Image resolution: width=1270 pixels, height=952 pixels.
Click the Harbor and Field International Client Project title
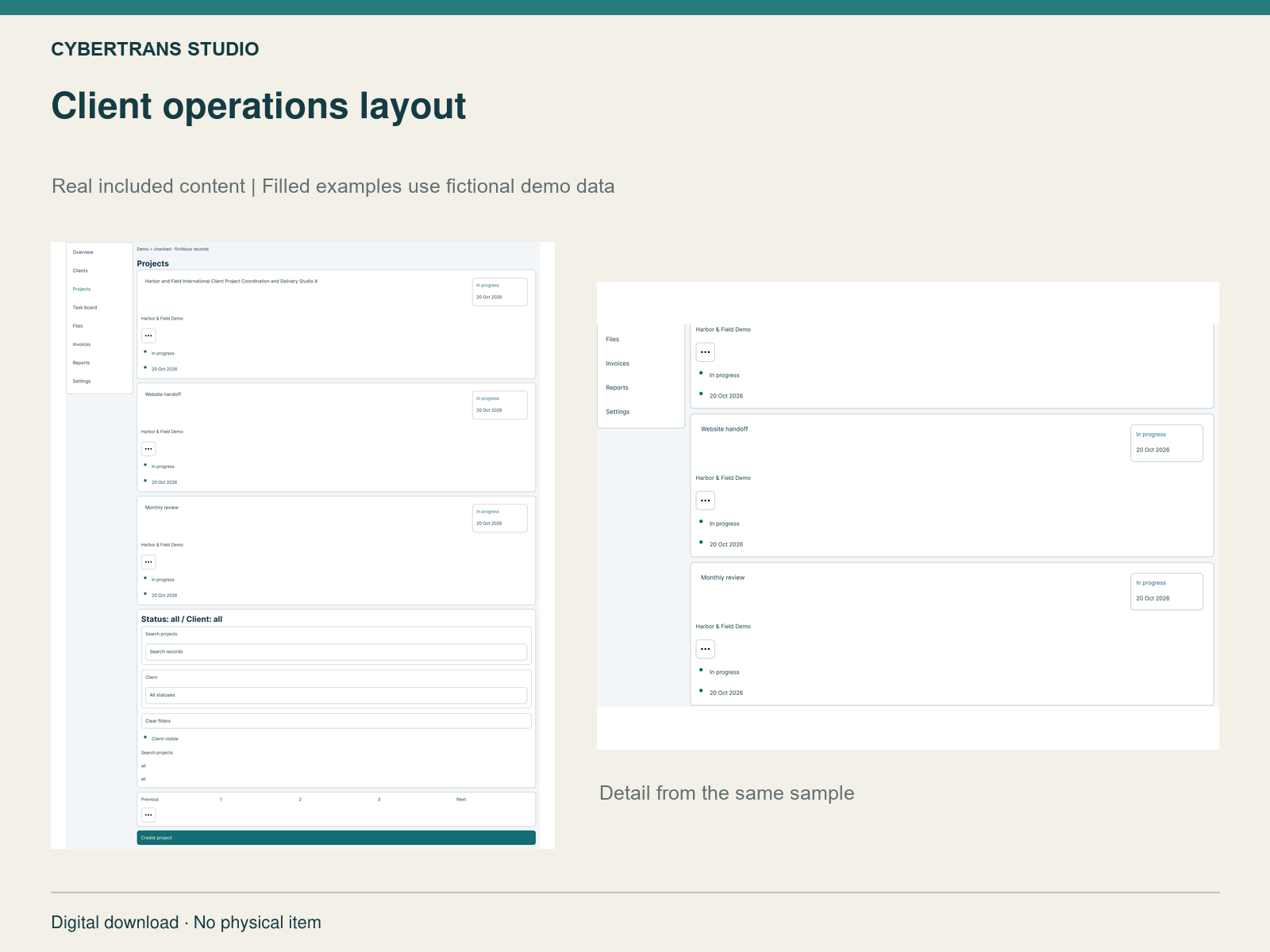[x=231, y=282]
